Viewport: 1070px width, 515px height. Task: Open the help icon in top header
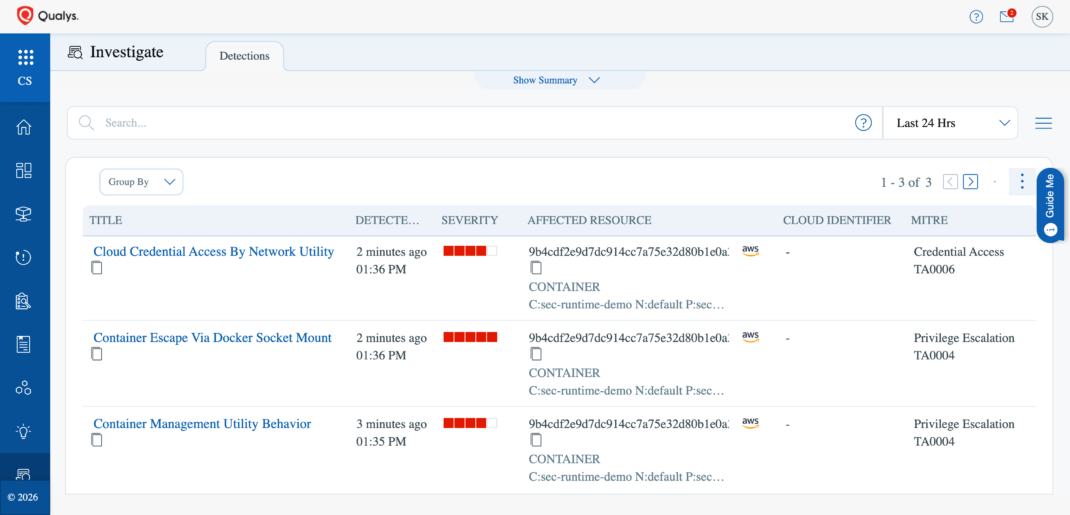point(977,17)
